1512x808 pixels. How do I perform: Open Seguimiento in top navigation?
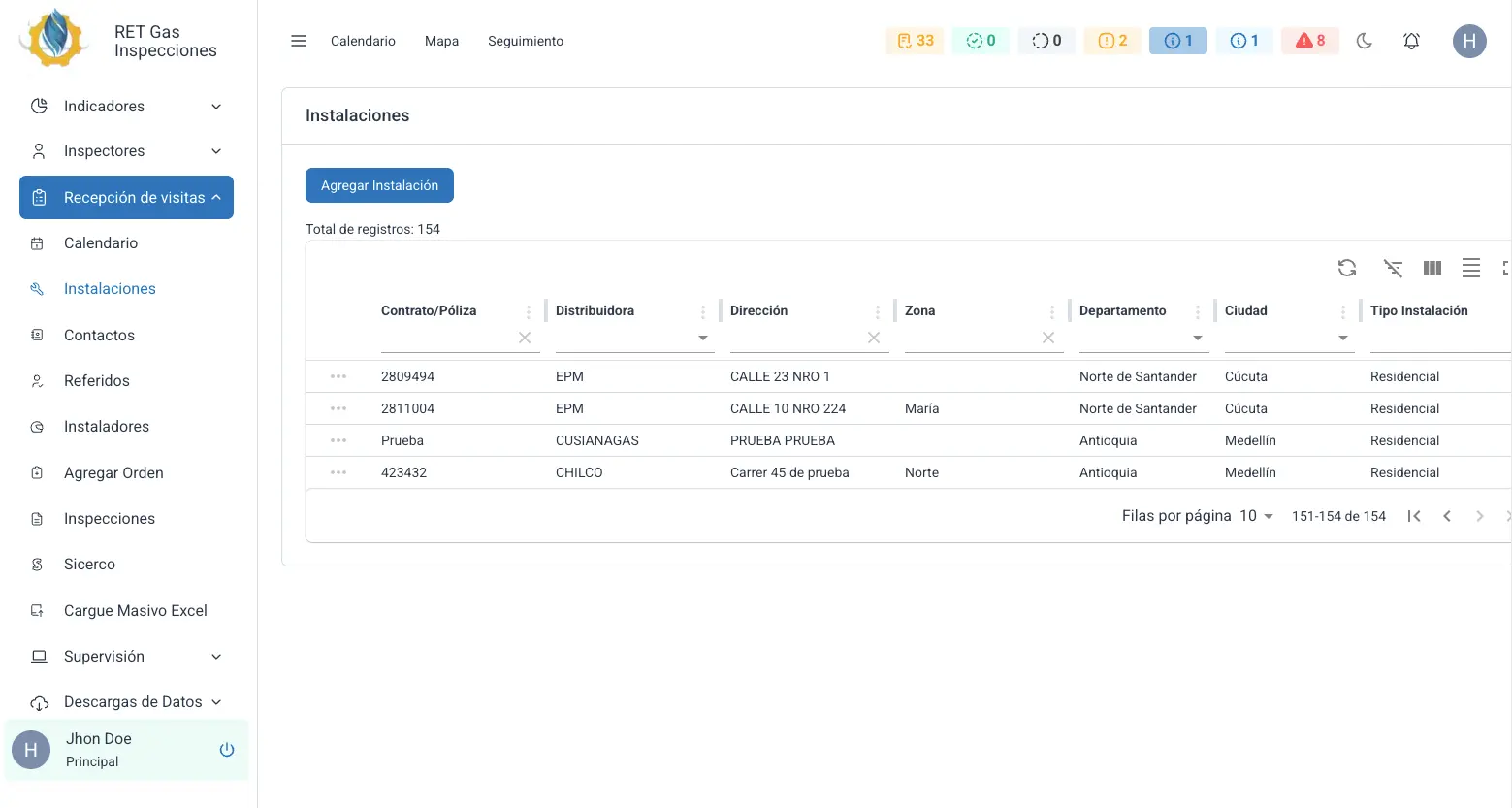tap(526, 41)
